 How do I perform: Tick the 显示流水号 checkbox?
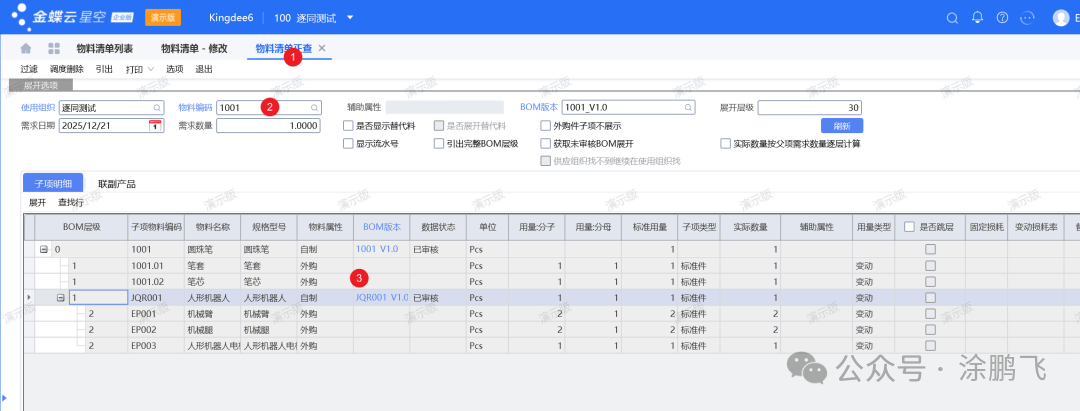pos(347,144)
